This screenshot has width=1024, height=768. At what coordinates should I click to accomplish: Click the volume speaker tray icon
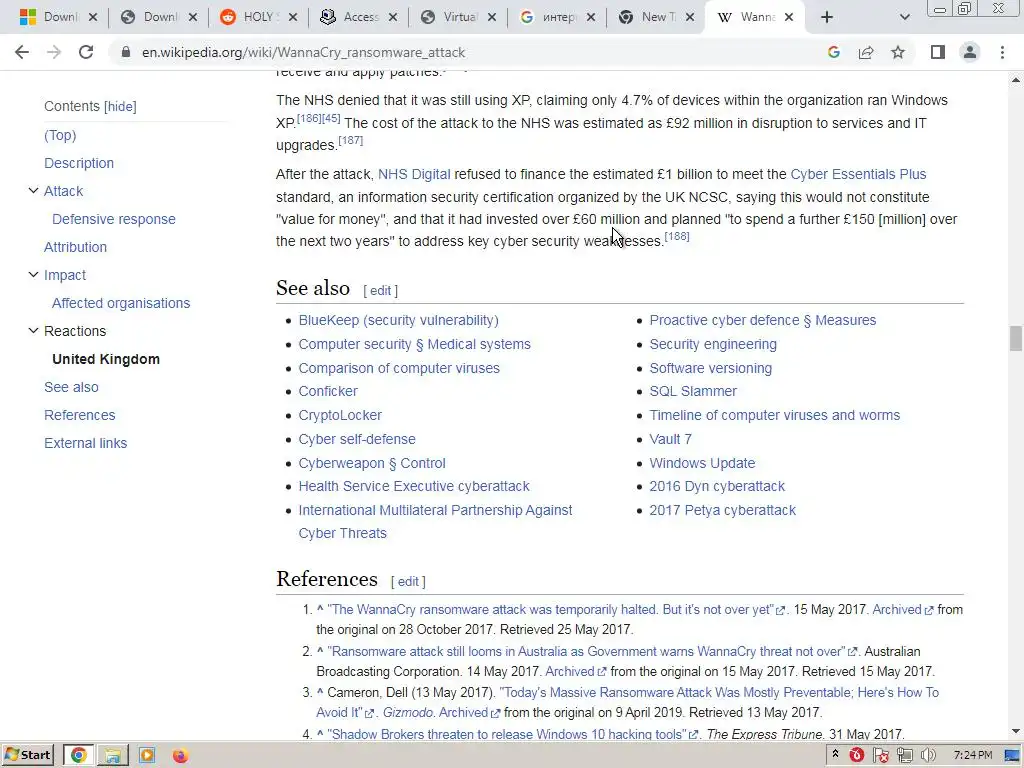click(928, 755)
